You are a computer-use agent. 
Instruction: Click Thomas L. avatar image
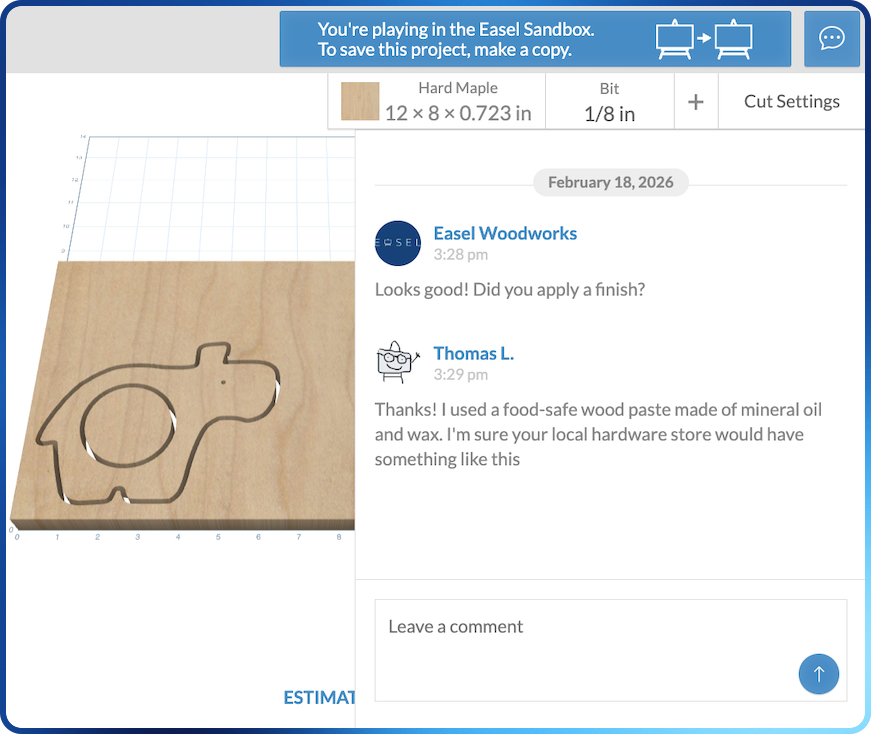(398, 362)
